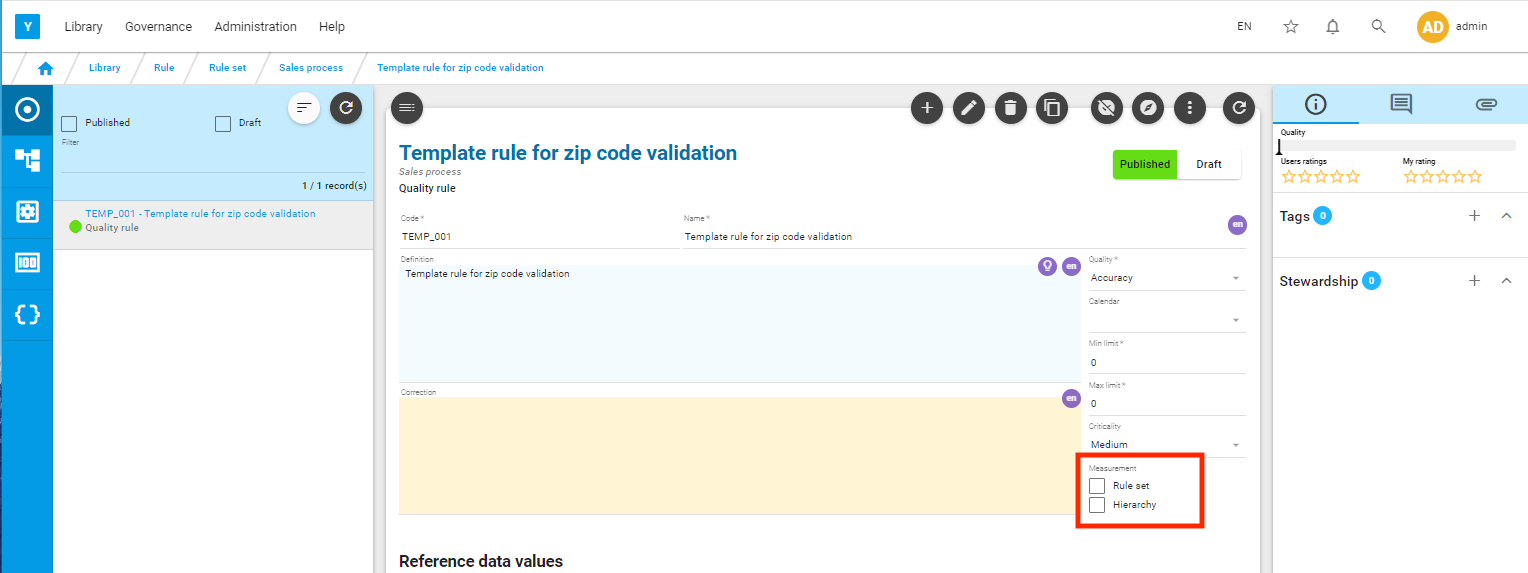Viewport: 1528px width, 573px height.
Task: Click the Quality progress bar
Action: pos(1397,146)
